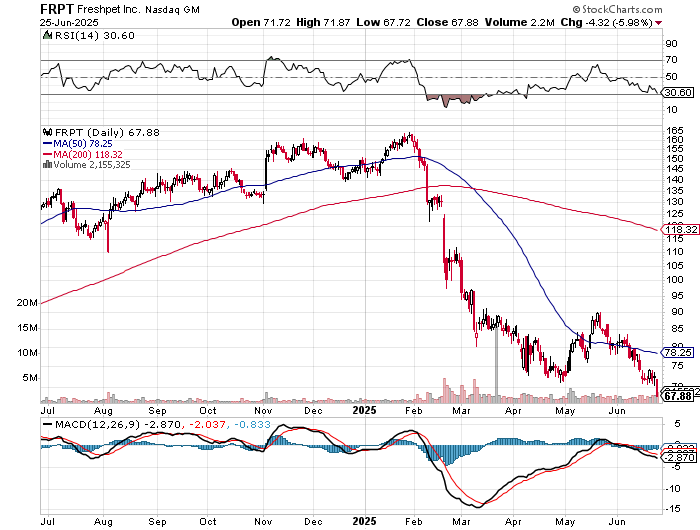Screen dimensions: 700x530
Task: Click 'Mar' under the price chart
Action: tap(461, 411)
